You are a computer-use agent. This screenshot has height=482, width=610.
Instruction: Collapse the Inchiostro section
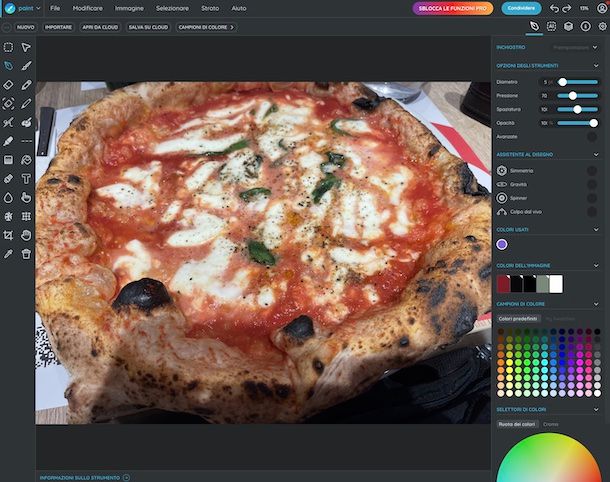(595, 47)
